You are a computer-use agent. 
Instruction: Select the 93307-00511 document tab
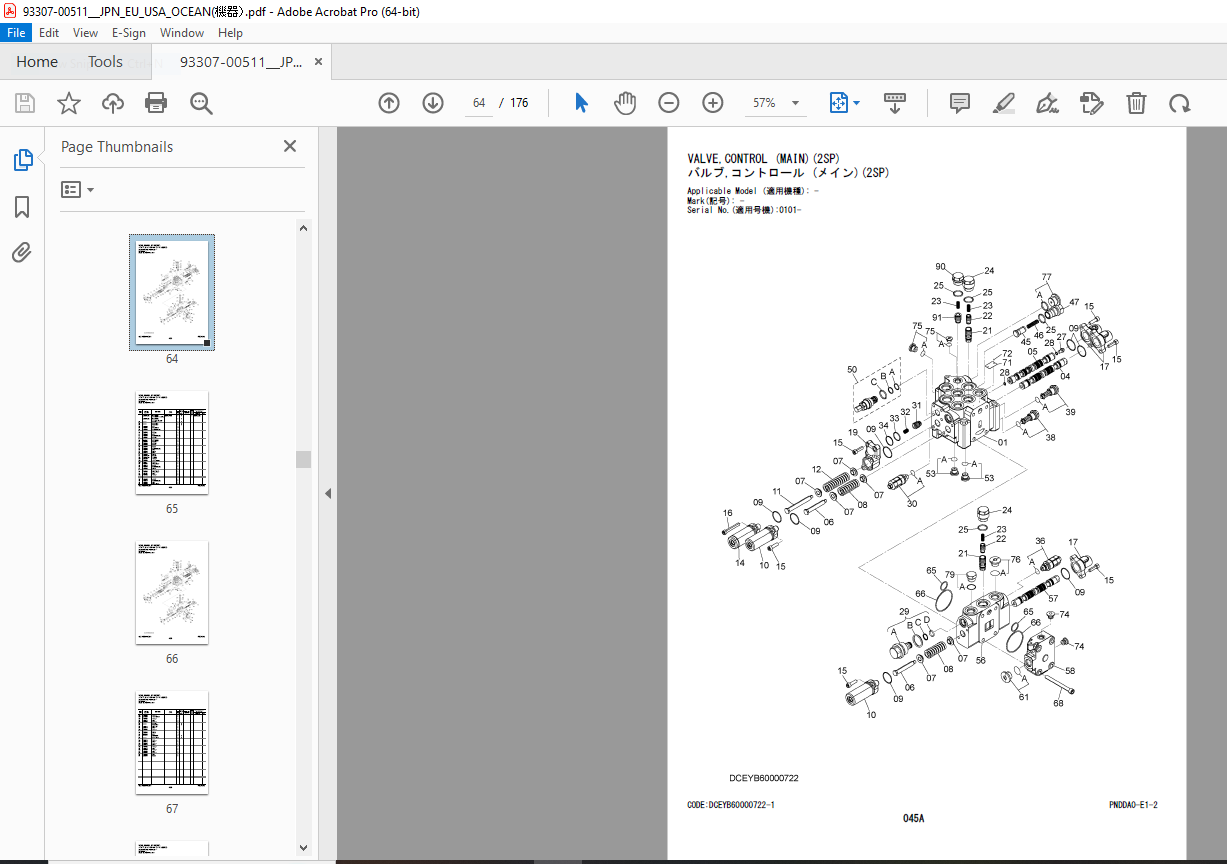[241, 62]
